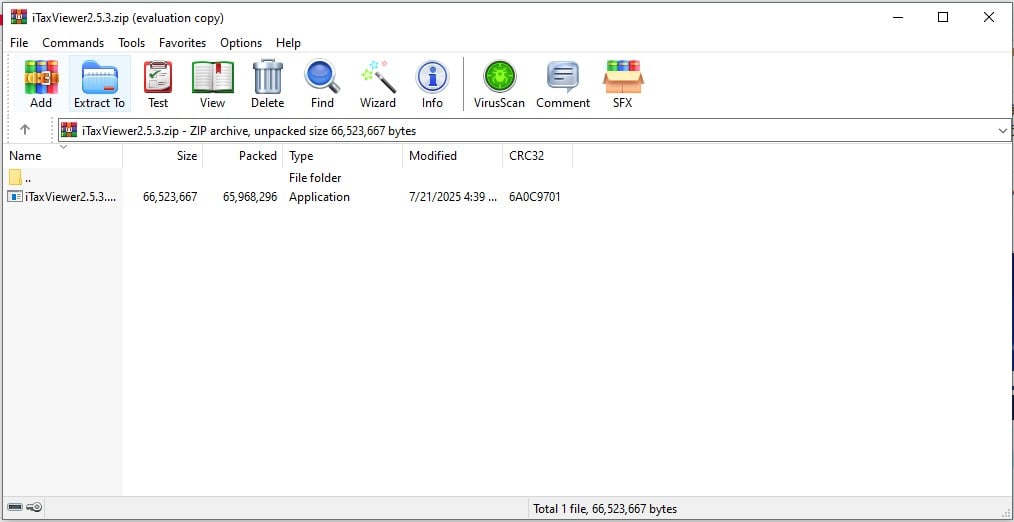Click the archive icon in the address bar
This screenshot has height=522, width=1014.
pos(69,130)
